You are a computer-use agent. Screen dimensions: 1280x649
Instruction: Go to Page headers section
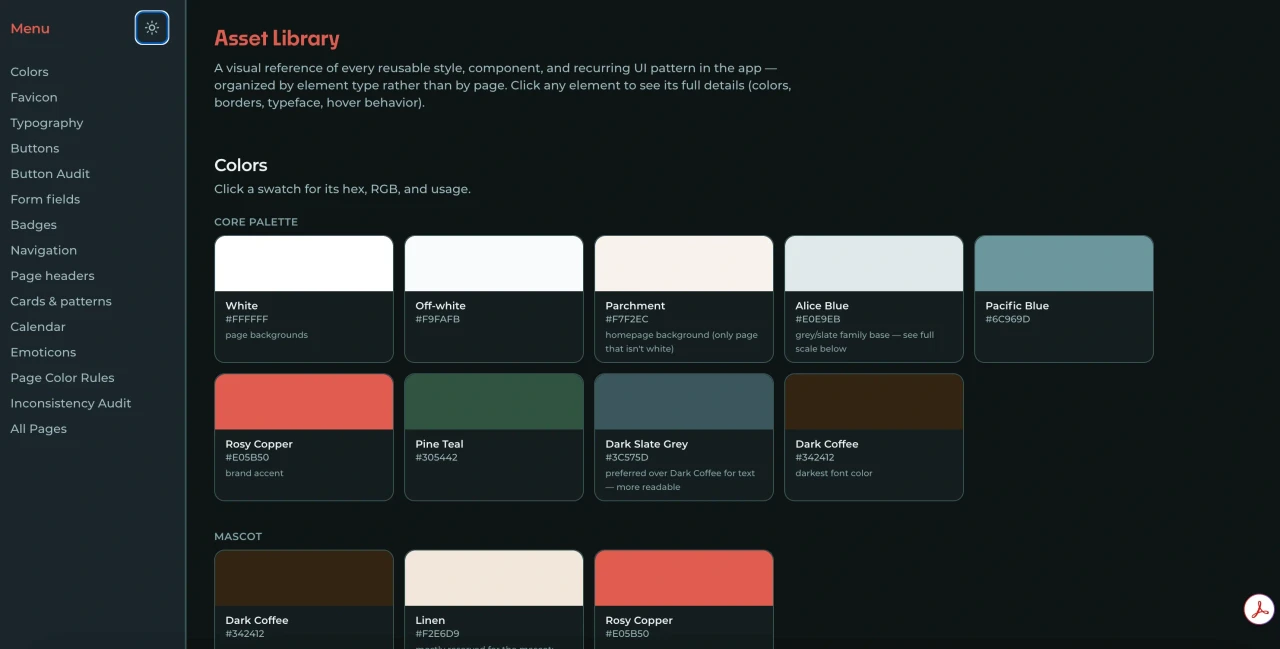(x=52, y=276)
